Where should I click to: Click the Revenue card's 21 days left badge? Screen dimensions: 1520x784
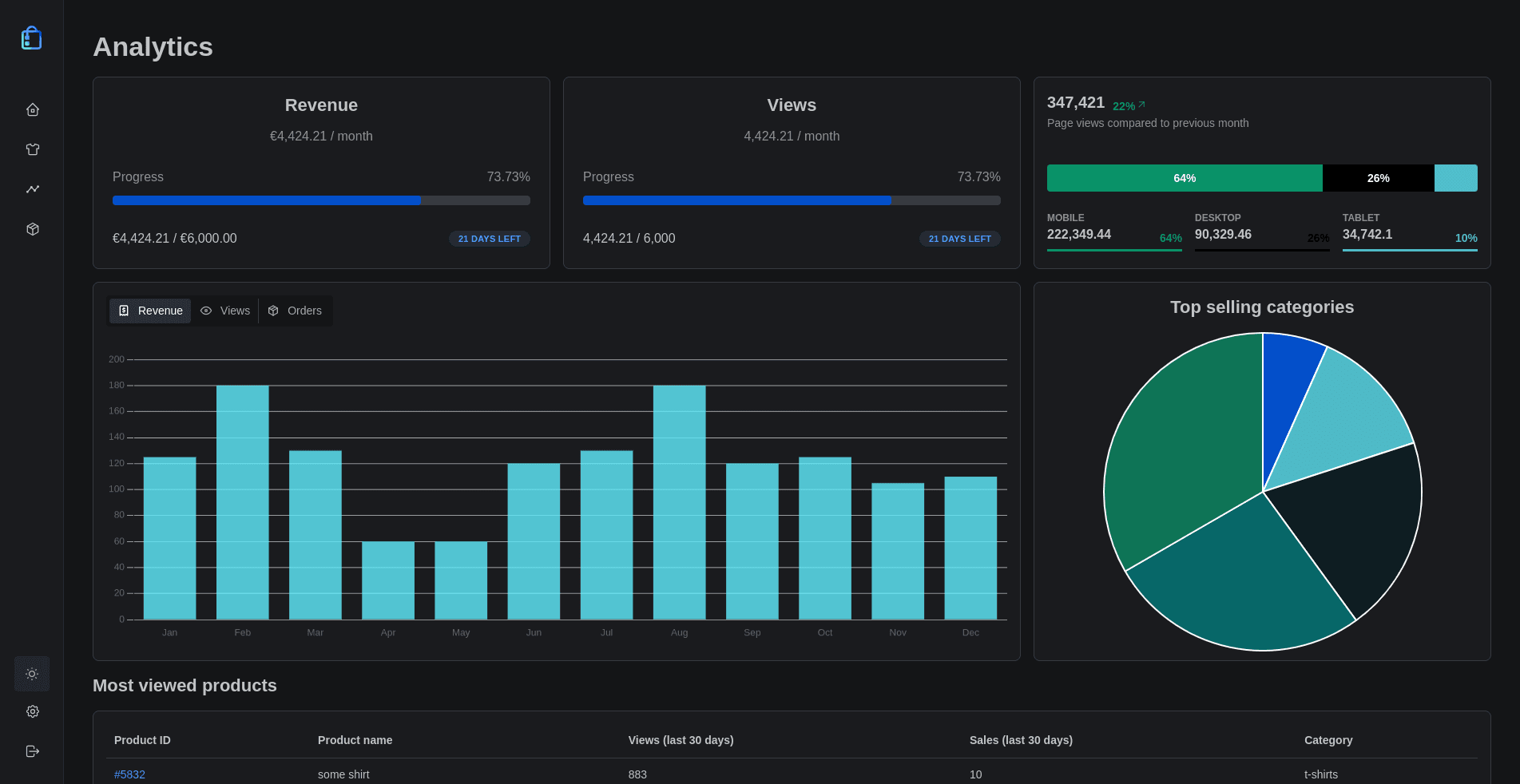[489, 239]
